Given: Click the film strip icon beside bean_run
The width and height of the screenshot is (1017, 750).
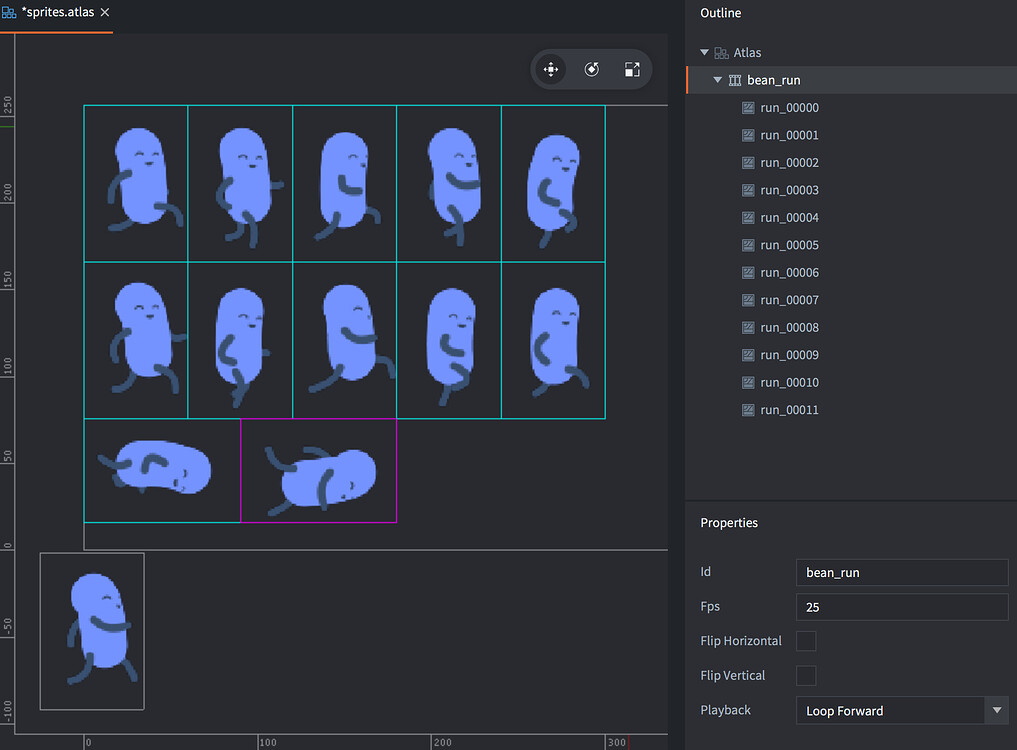Looking at the screenshot, I should [736, 80].
